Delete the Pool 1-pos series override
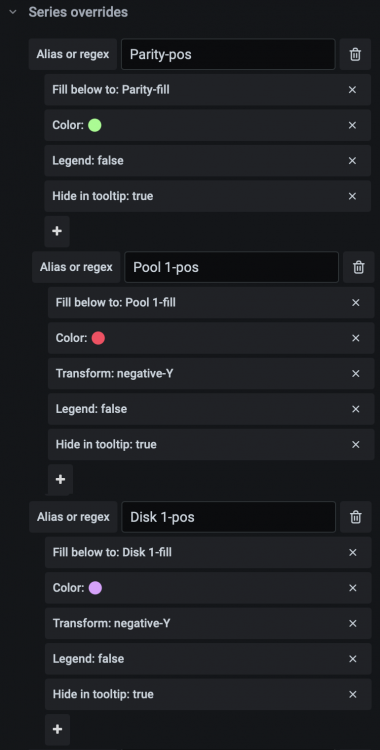This screenshot has width=380, height=750. (358, 267)
